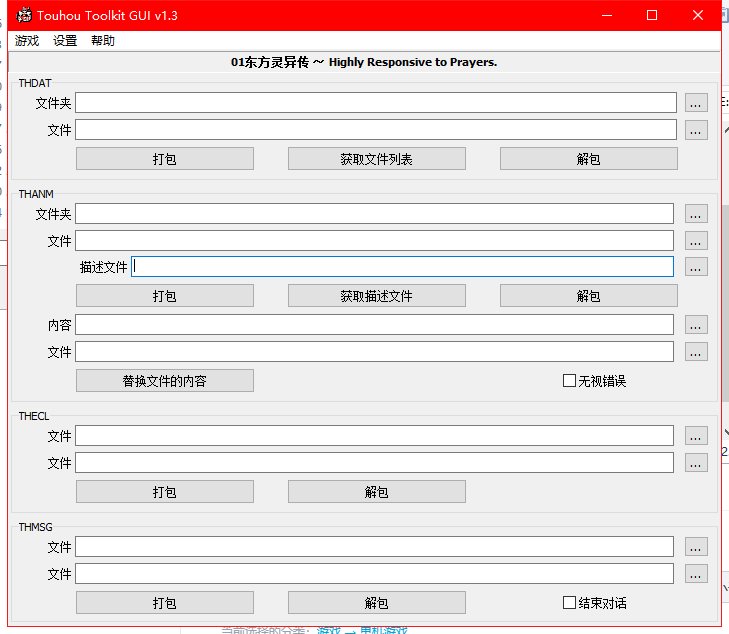Click the THANM 解包 button
This screenshot has width=729, height=634.
point(589,296)
